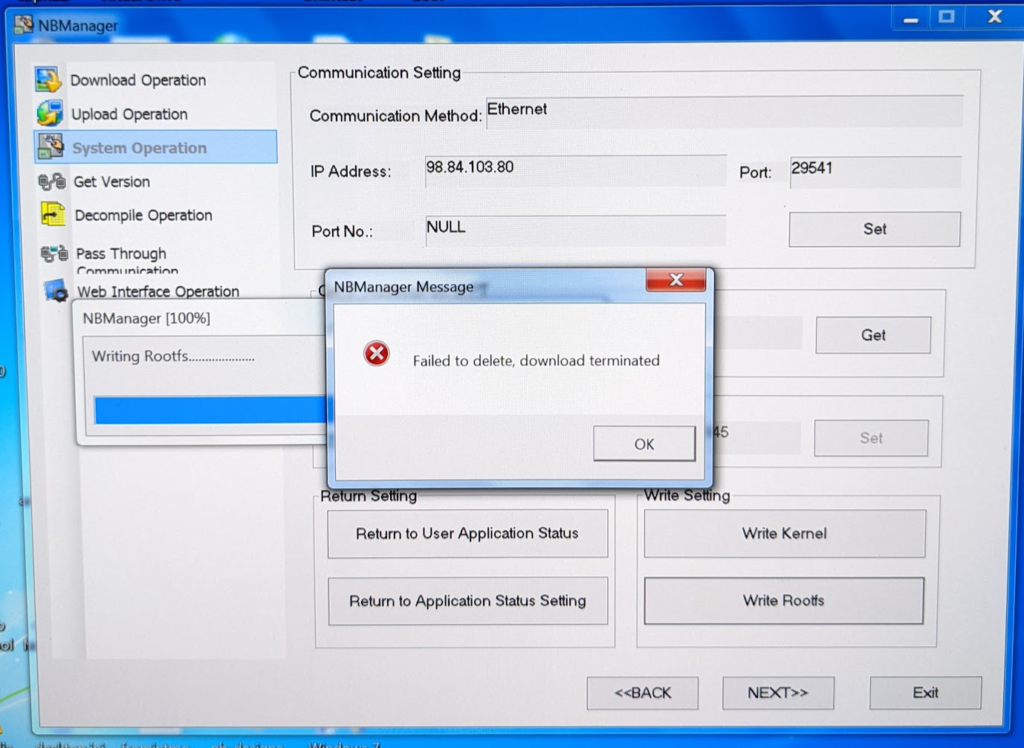
Task: Click the 'NBManager [100%]' progress title
Action: coord(146,318)
